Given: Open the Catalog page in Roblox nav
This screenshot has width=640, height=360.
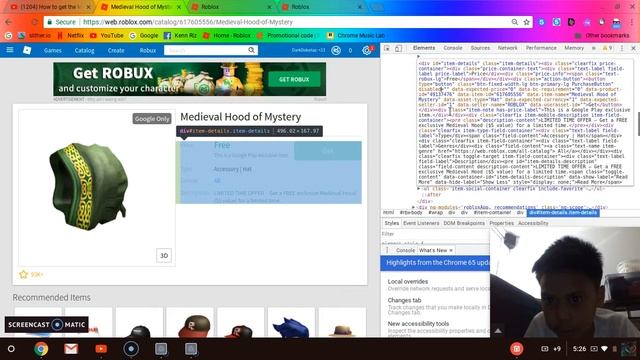Looking at the screenshot, I should (84, 50).
